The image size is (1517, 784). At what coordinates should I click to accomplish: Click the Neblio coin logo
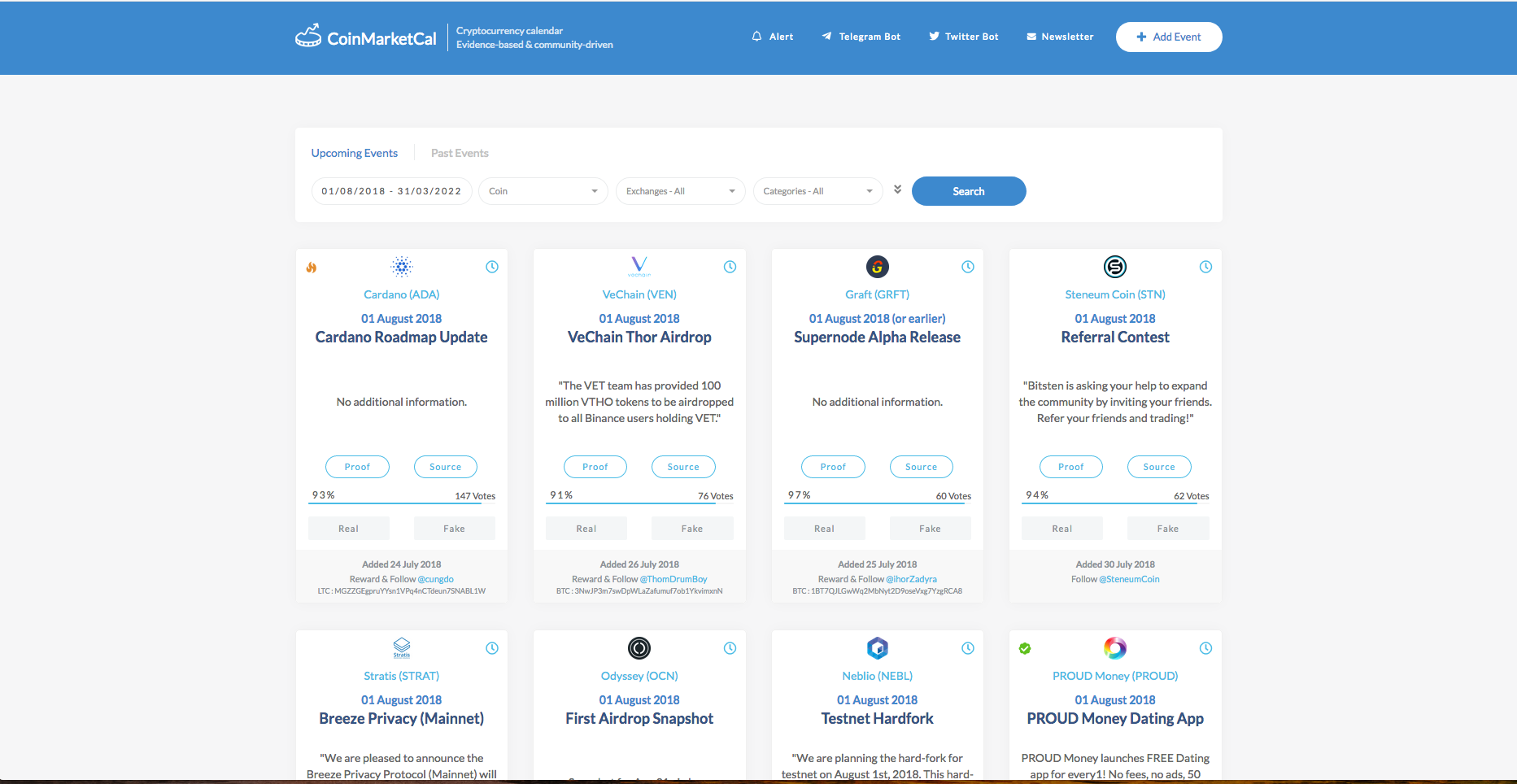[x=878, y=648]
